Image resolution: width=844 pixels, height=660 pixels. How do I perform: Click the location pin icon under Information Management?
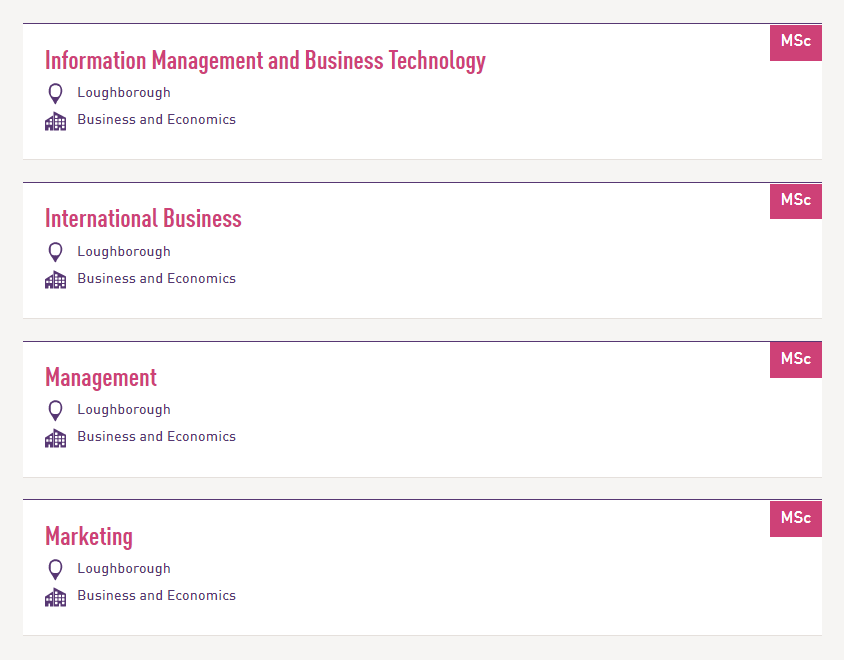(55, 93)
